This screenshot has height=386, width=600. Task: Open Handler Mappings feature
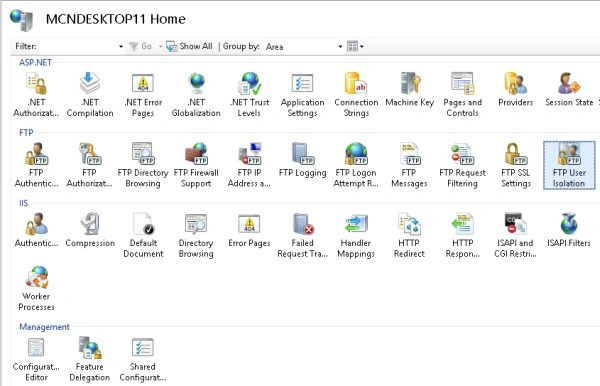(x=356, y=235)
